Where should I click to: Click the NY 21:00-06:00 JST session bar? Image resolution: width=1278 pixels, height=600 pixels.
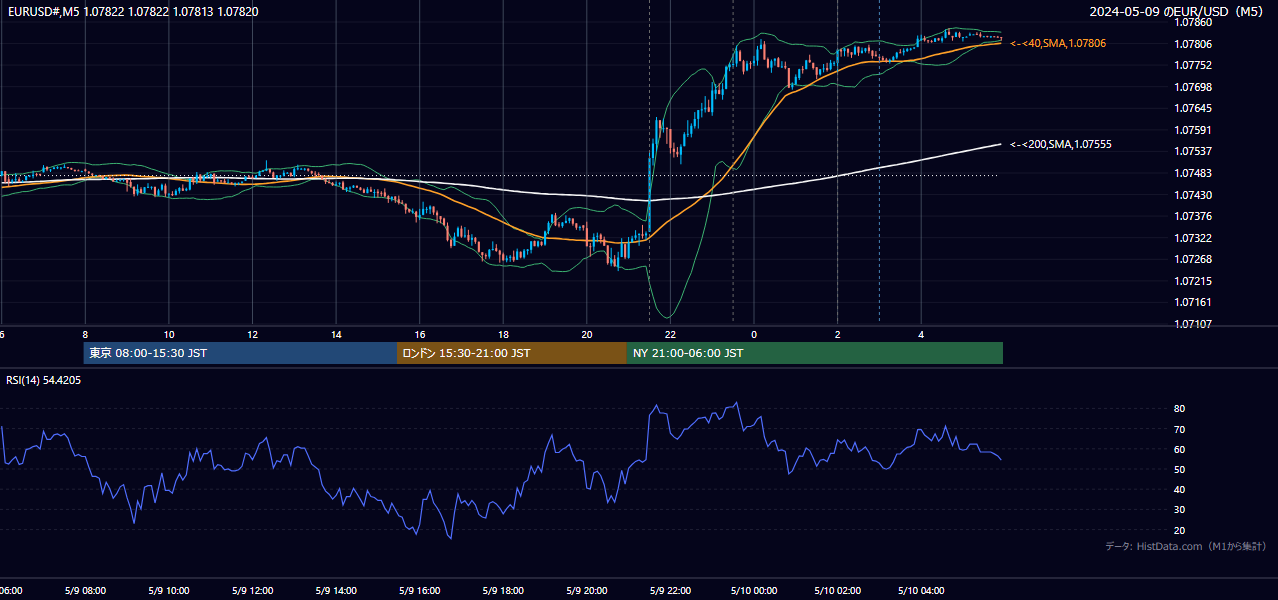pyautogui.click(x=815, y=353)
